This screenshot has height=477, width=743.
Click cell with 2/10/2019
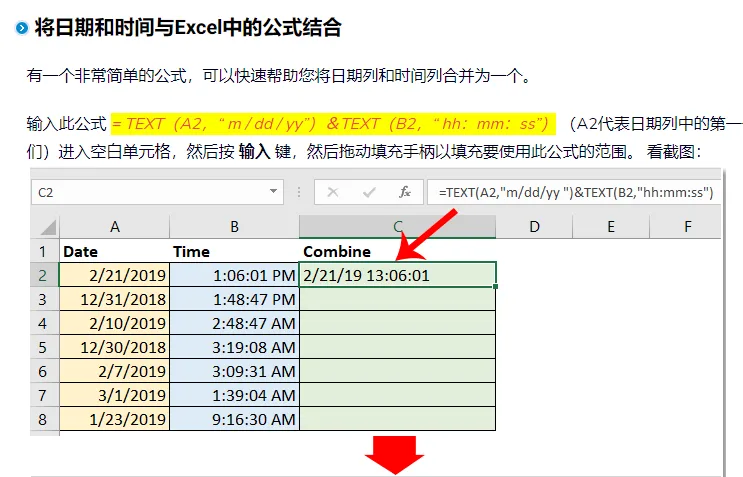pyautogui.click(x=114, y=323)
